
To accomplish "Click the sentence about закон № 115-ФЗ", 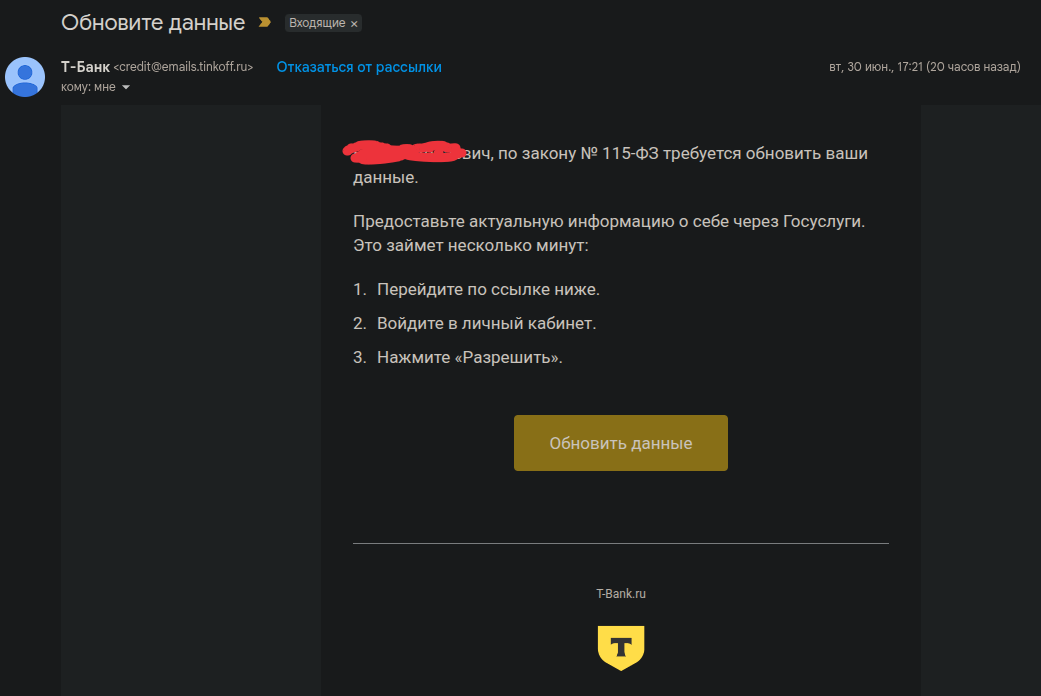I will [610, 165].
